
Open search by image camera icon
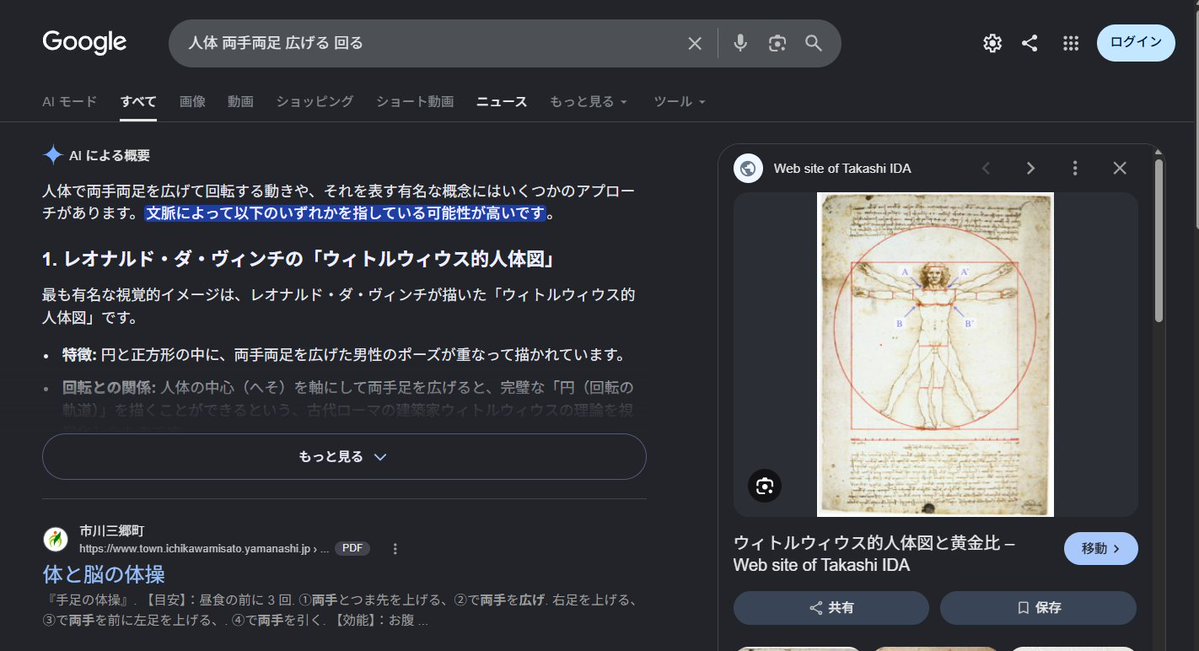coord(777,44)
